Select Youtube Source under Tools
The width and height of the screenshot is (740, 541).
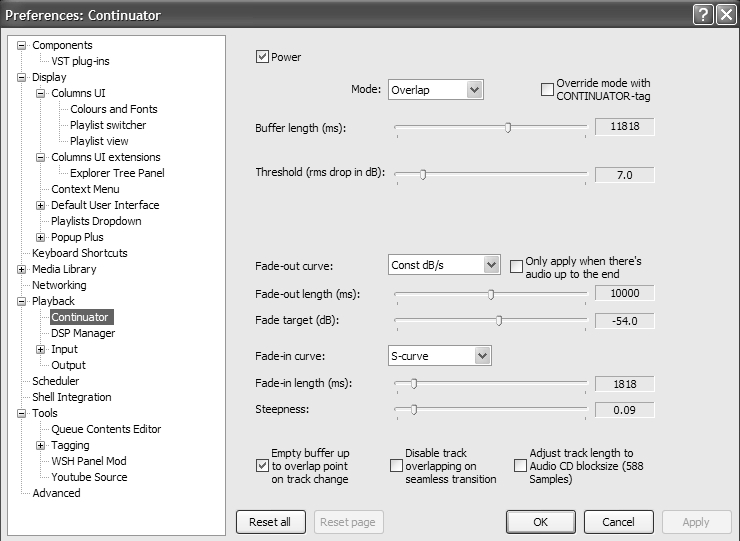coord(89,477)
